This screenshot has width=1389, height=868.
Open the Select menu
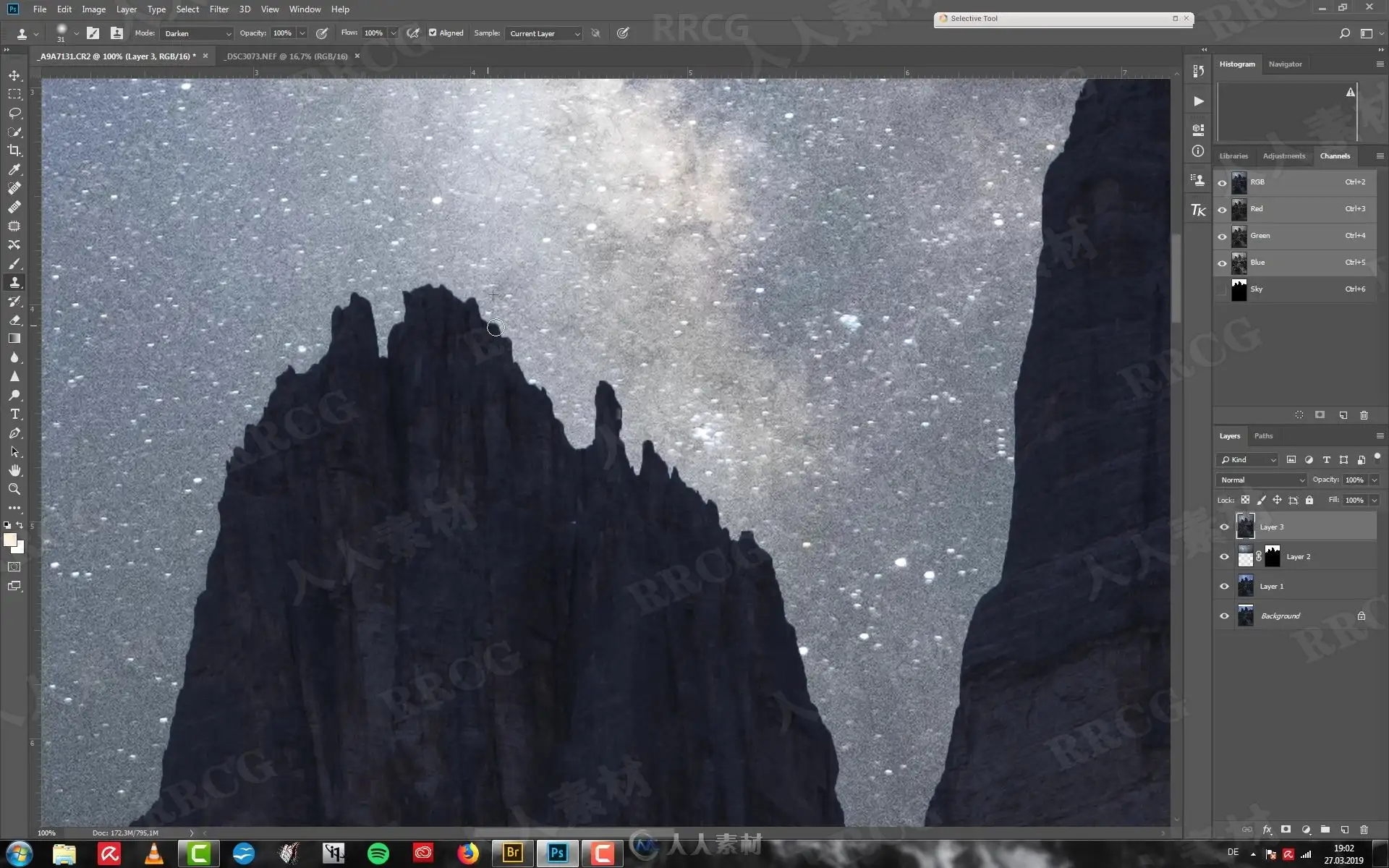(187, 9)
